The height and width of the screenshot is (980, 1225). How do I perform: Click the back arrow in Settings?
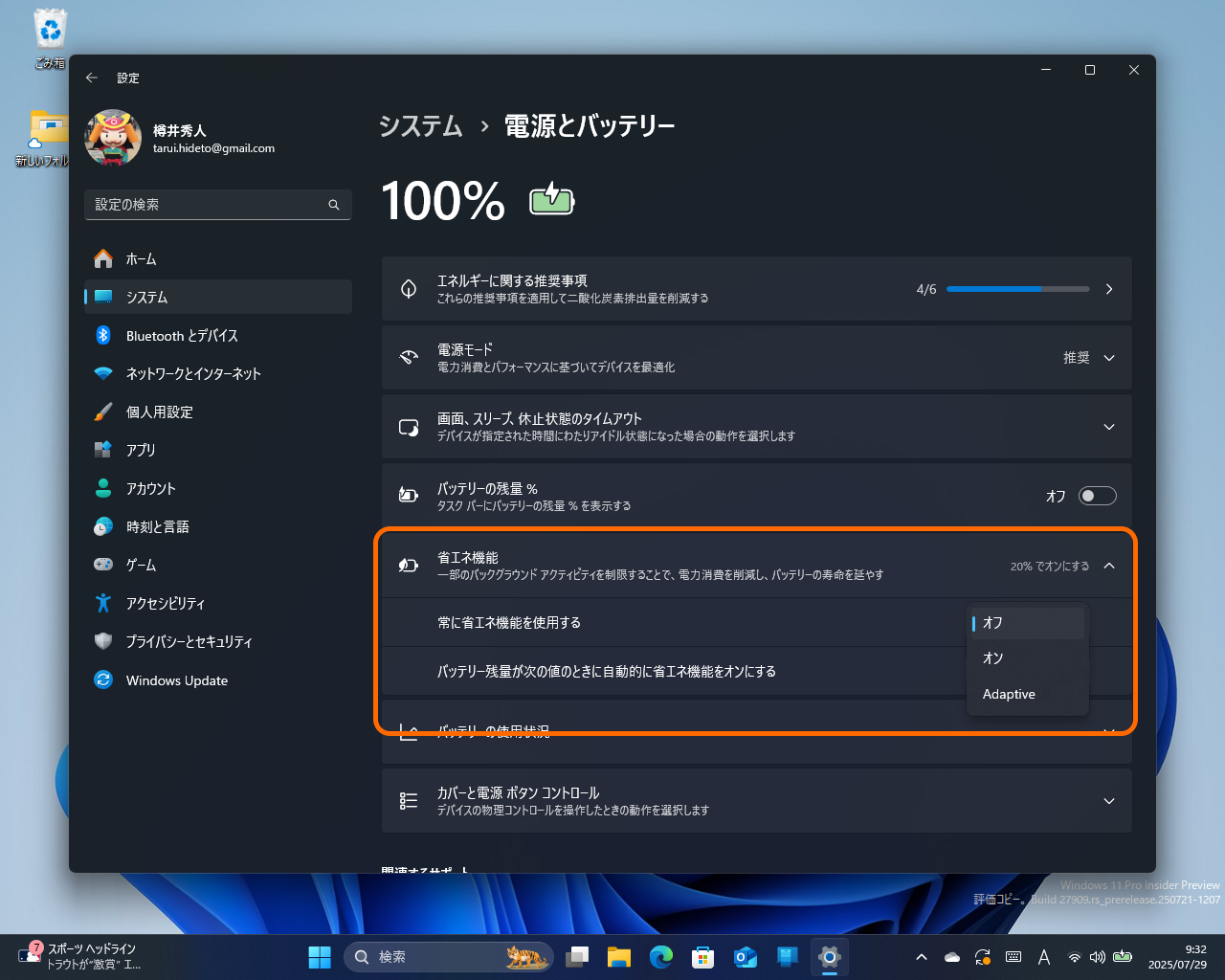92,78
